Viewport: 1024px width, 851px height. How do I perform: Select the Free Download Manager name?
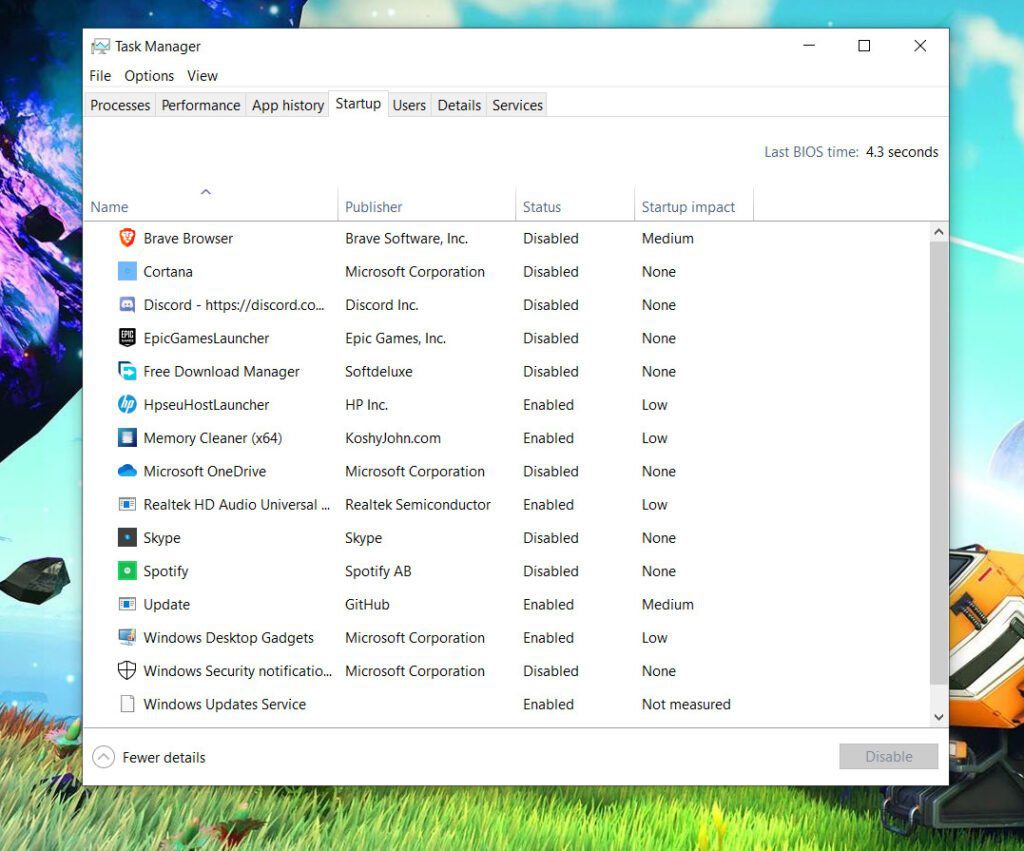click(221, 372)
